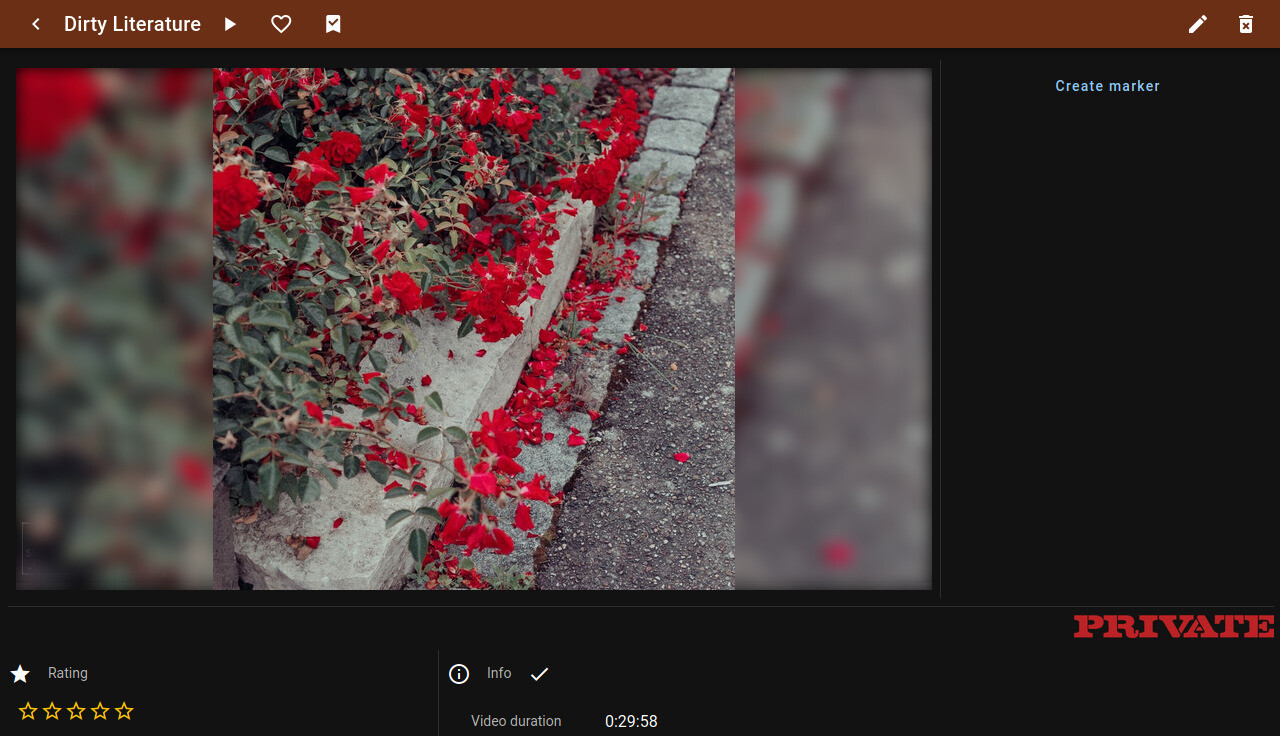Viewport: 1280px width, 736px height.
Task: Click the filled star beside Rating
Action: click(20, 674)
